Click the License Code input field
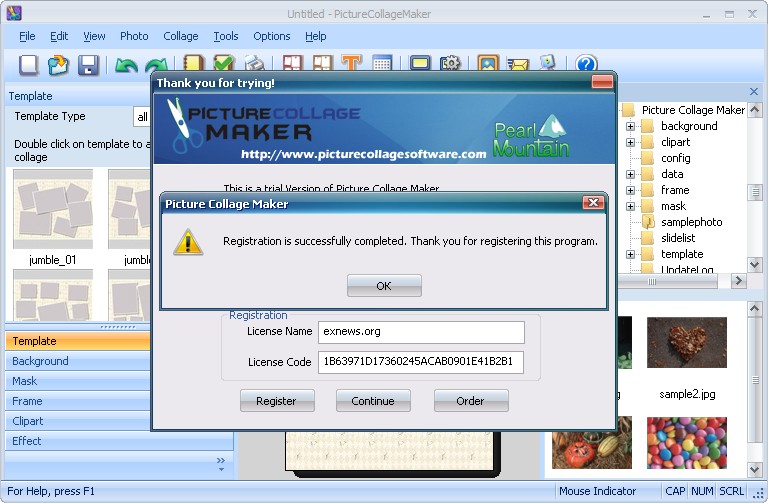This screenshot has height=503, width=768. point(421,362)
